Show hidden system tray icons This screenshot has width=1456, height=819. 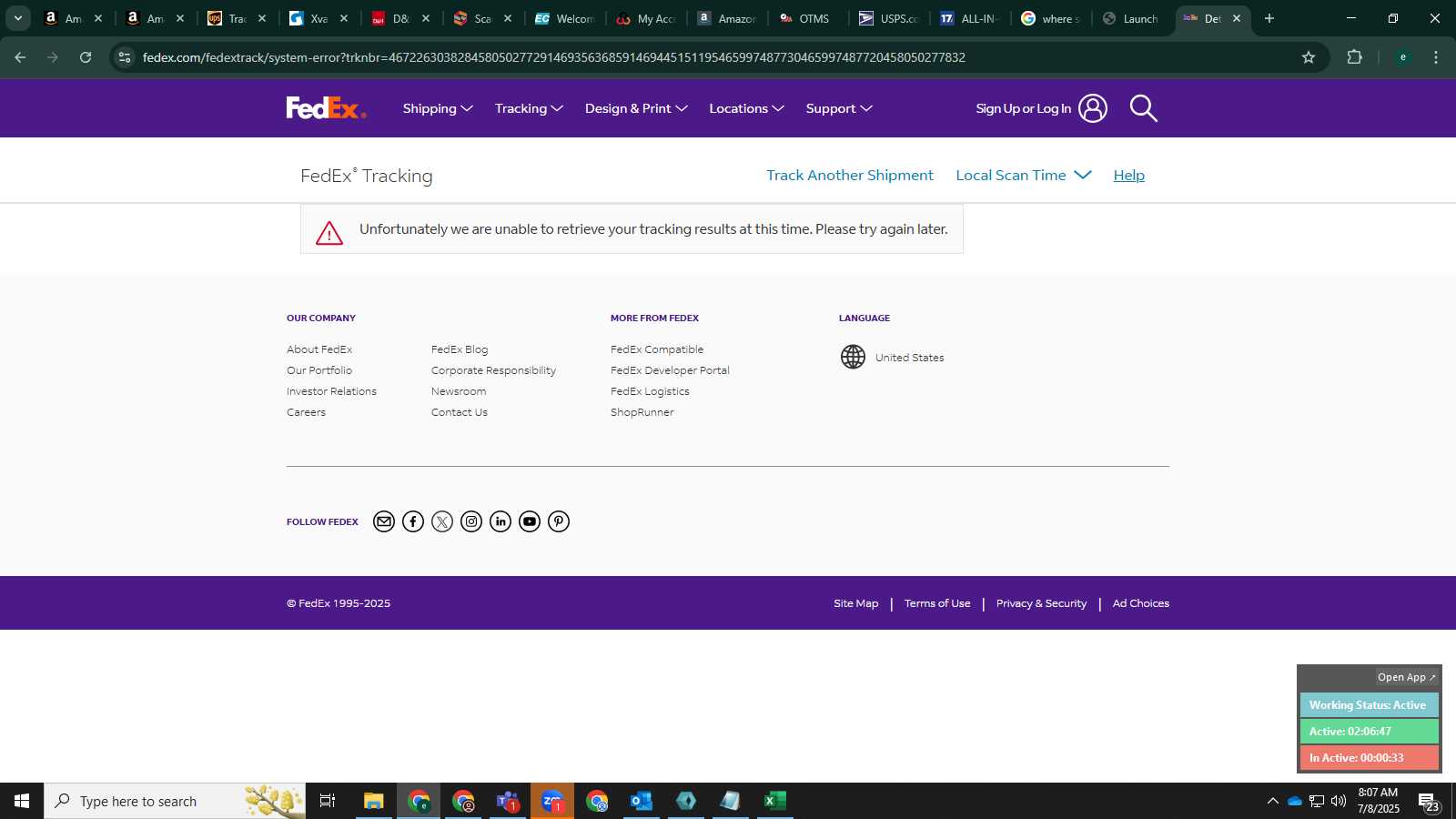(1272, 801)
